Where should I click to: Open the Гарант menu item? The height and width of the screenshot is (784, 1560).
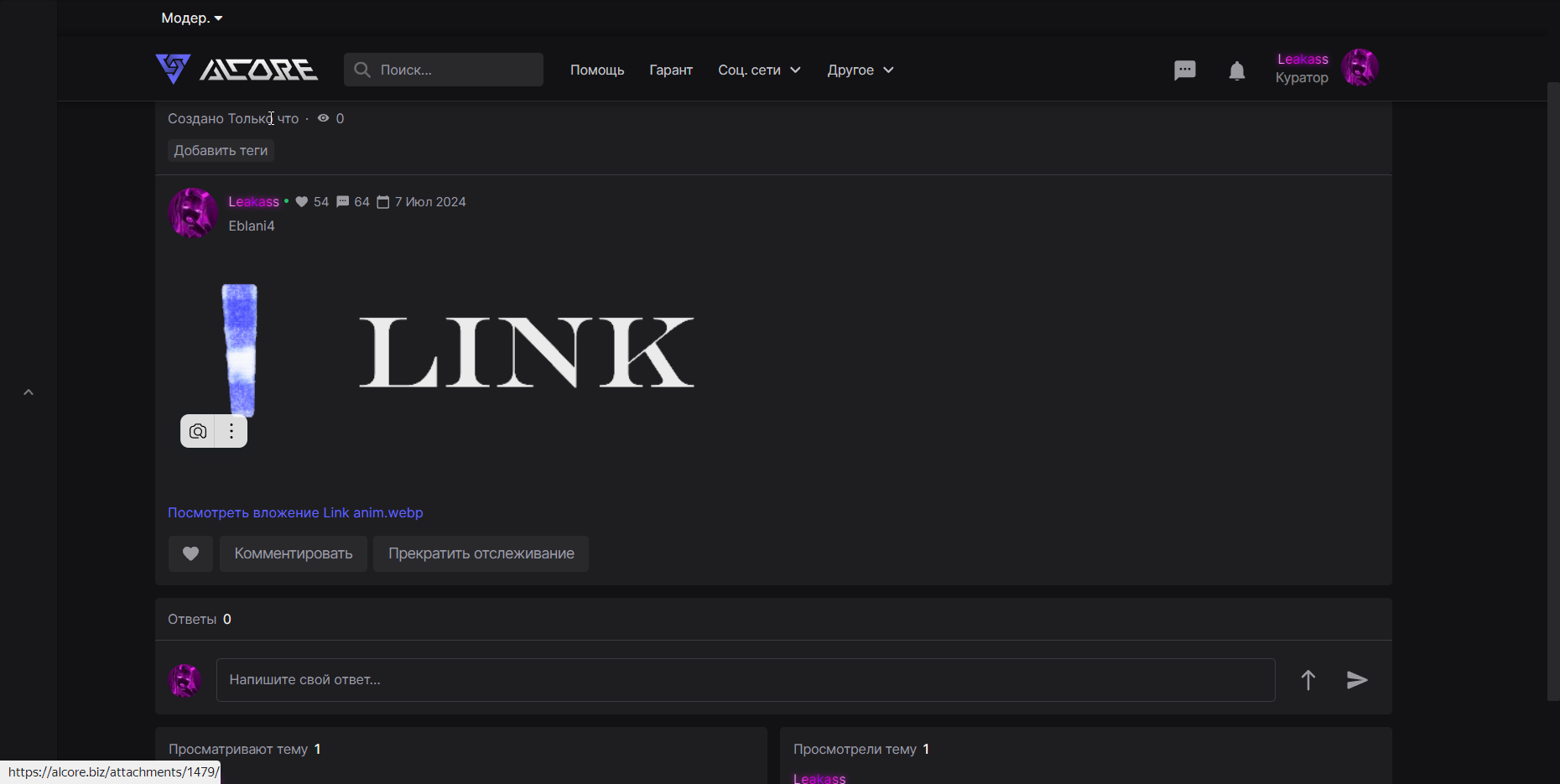(671, 70)
